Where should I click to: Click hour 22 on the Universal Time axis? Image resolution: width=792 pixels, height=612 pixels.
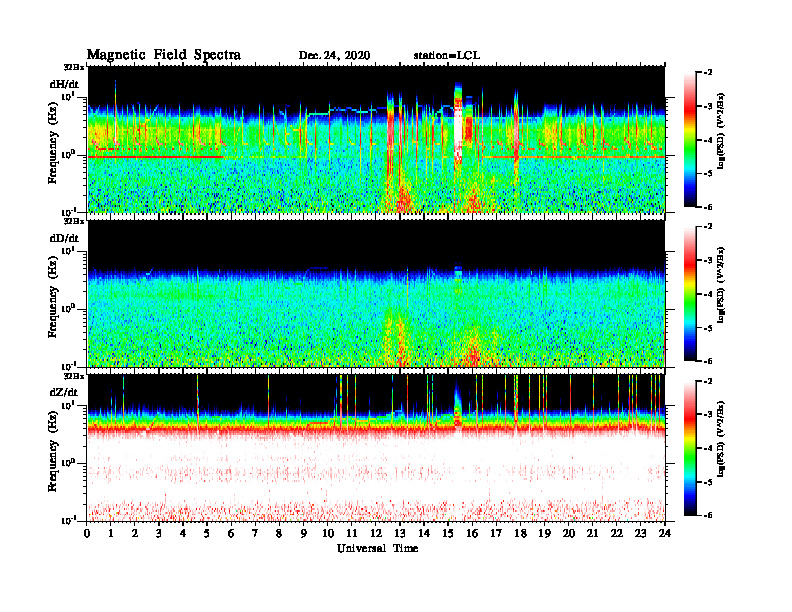(x=617, y=534)
